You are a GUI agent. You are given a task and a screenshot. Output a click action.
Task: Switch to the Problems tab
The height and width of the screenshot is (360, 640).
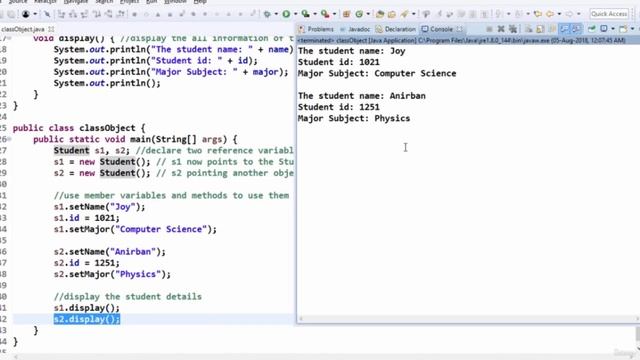pos(316,29)
